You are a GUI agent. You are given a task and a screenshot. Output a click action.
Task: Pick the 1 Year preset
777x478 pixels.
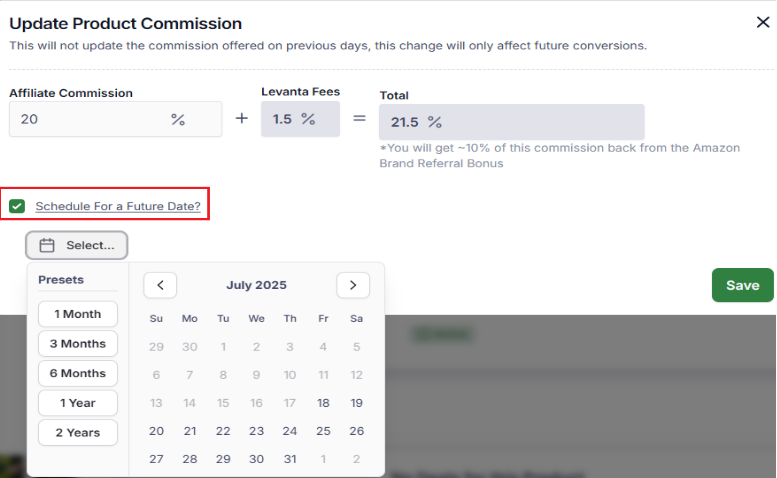pyautogui.click(x=78, y=403)
